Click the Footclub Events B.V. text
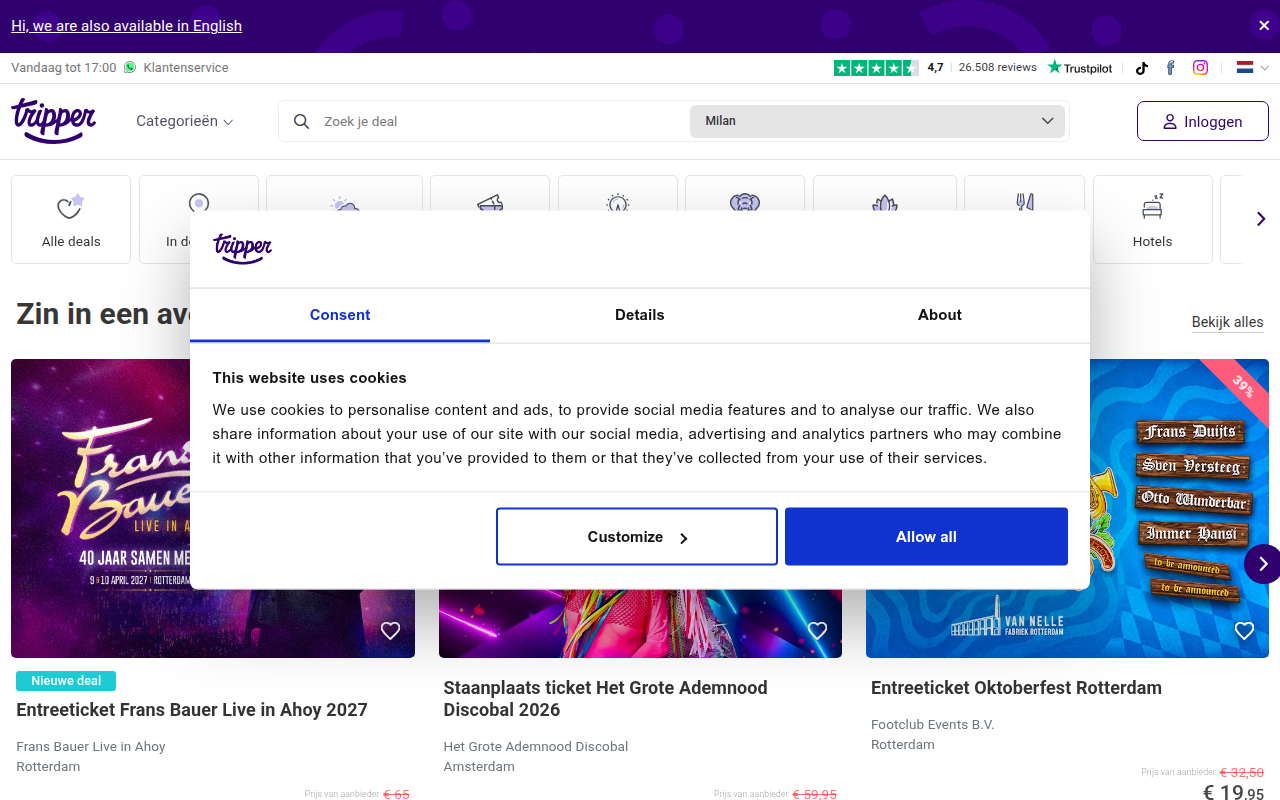This screenshot has height=800, width=1280. [933, 724]
